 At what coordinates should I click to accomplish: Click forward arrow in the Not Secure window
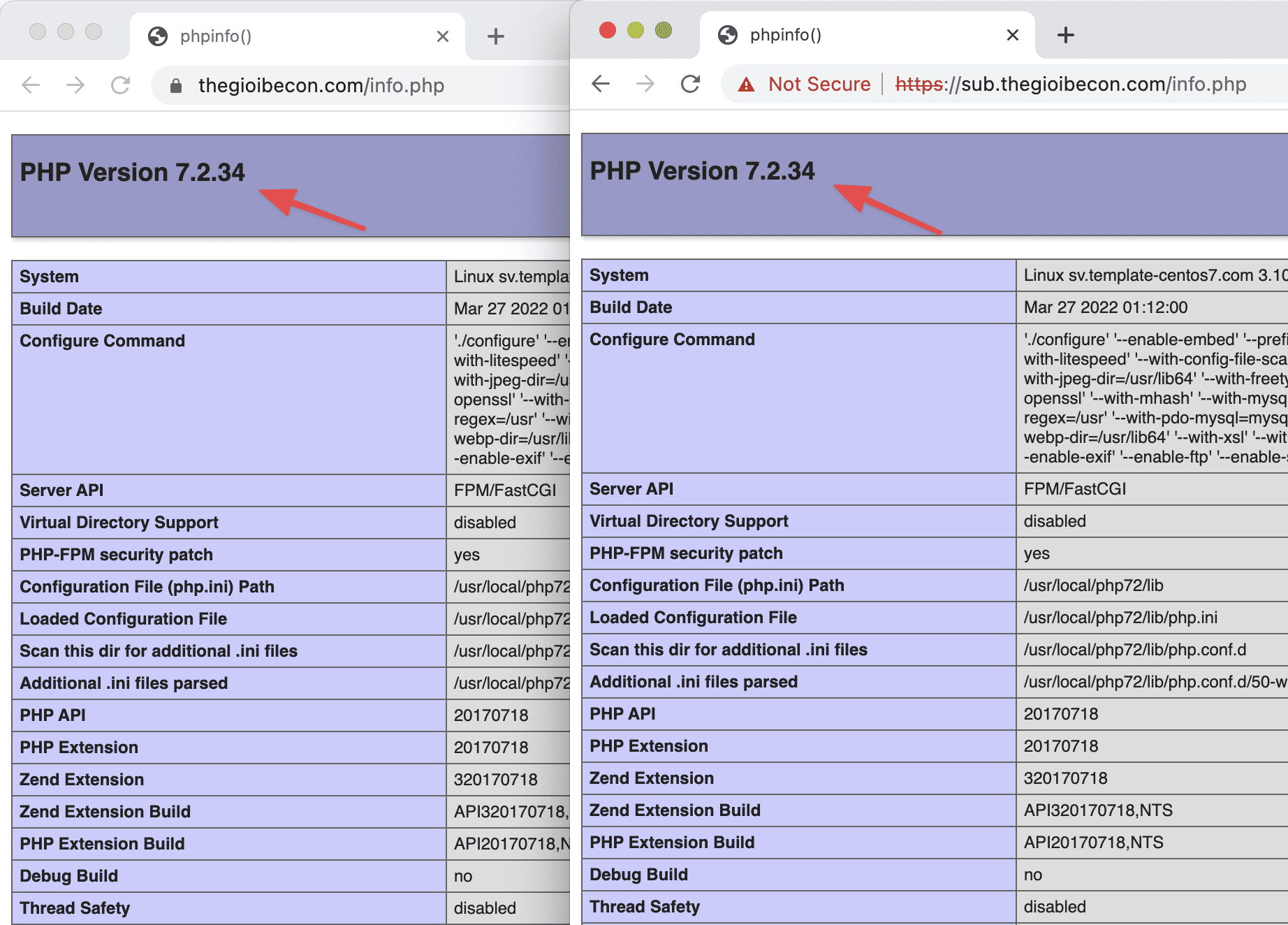[x=645, y=84]
